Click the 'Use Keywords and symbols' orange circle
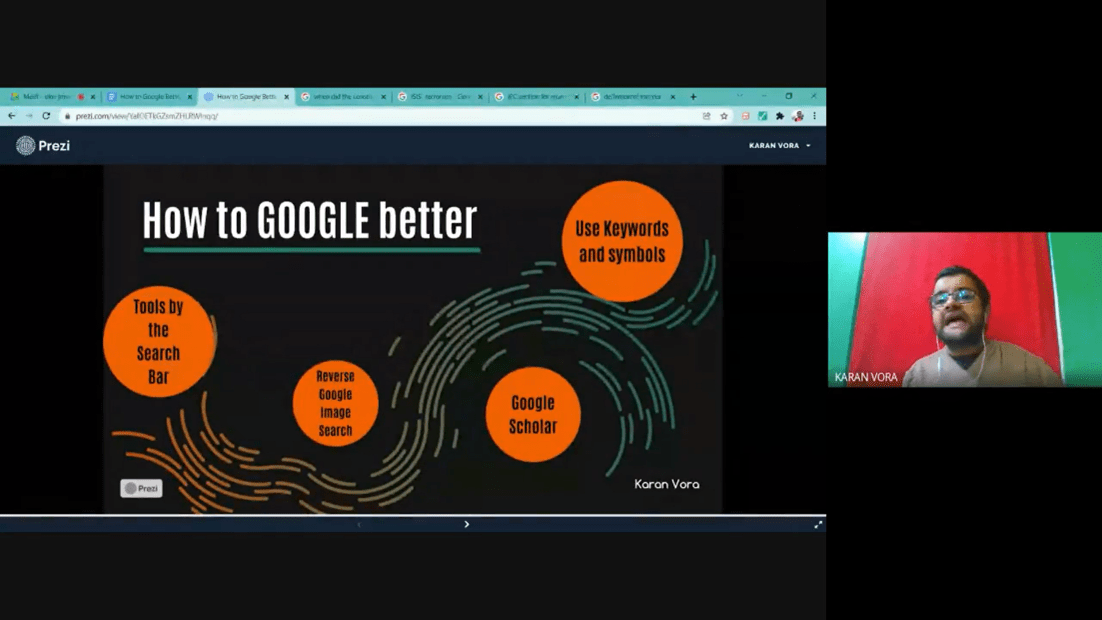The width and height of the screenshot is (1102, 620). (x=622, y=240)
